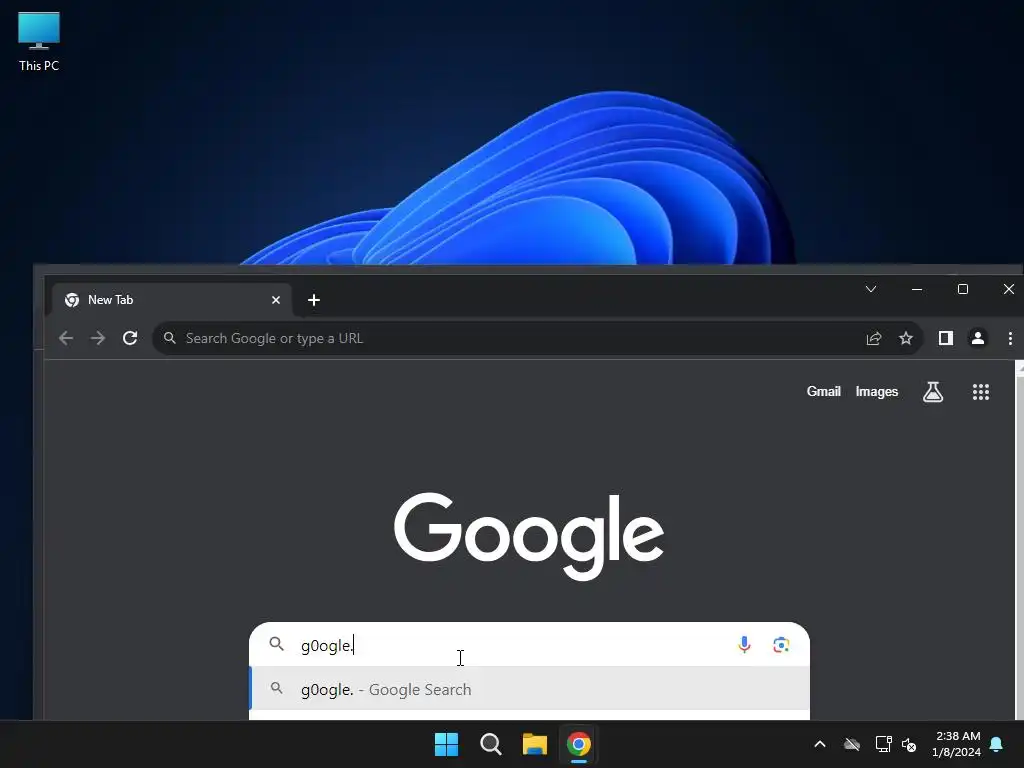This screenshot has height=768, width=1024.
Task: Share this page icon in address bar
Action: pos(874,338)
